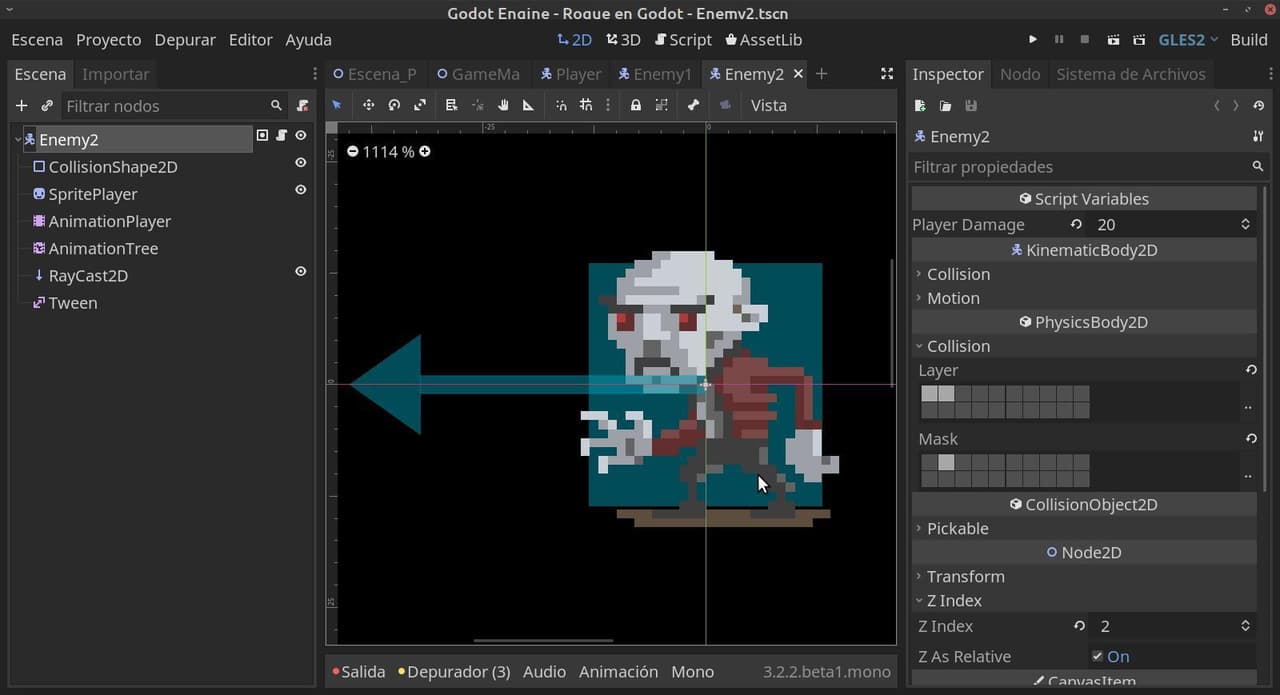This screenshot has width=1280, height=695.
Task: Click the group children selectable icon
Action: [661, 105]
